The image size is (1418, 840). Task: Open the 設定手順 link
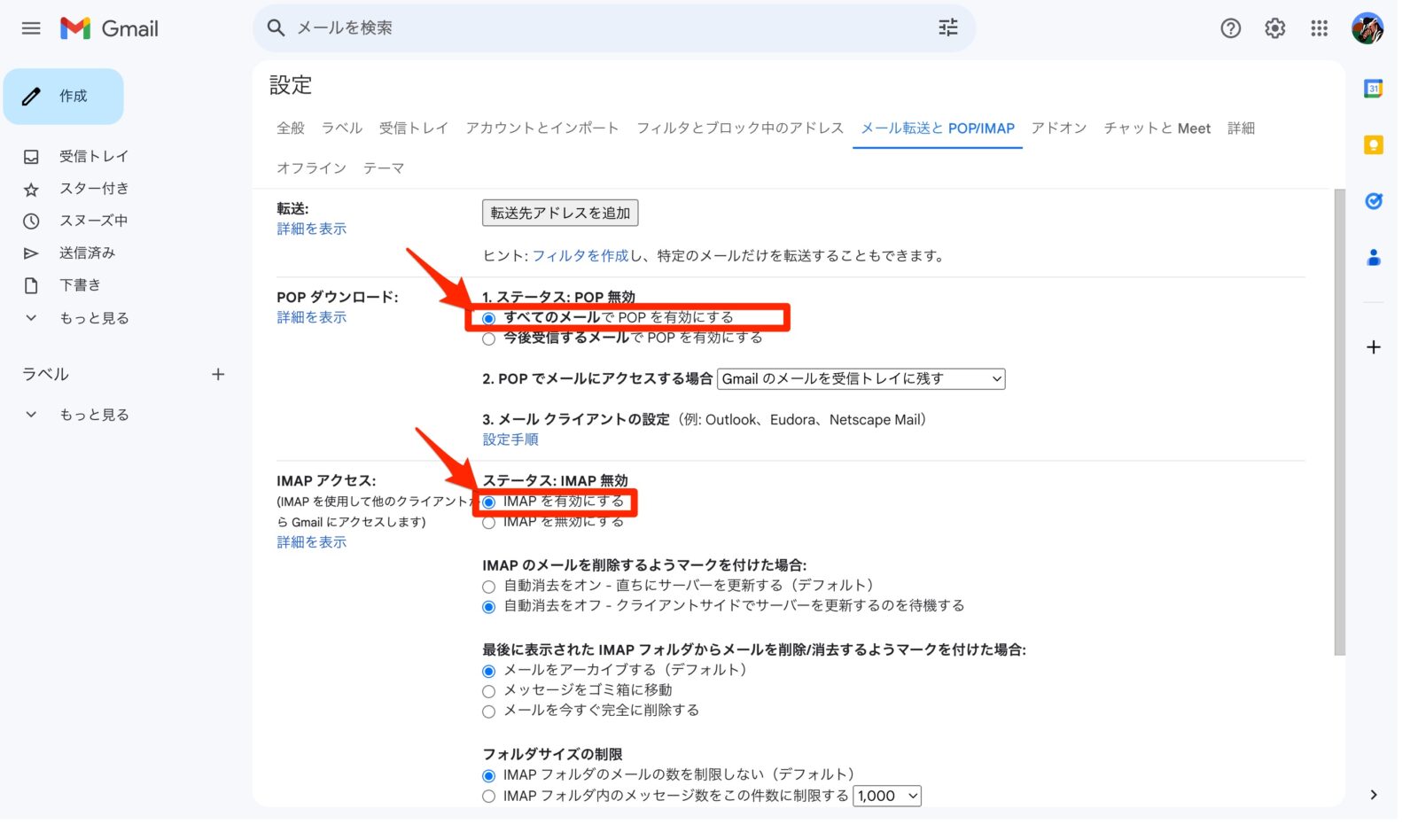coord(510,439)
